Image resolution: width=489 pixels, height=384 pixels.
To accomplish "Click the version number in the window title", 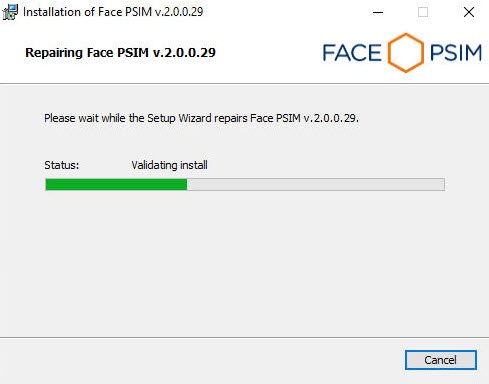I will (179, 12).
